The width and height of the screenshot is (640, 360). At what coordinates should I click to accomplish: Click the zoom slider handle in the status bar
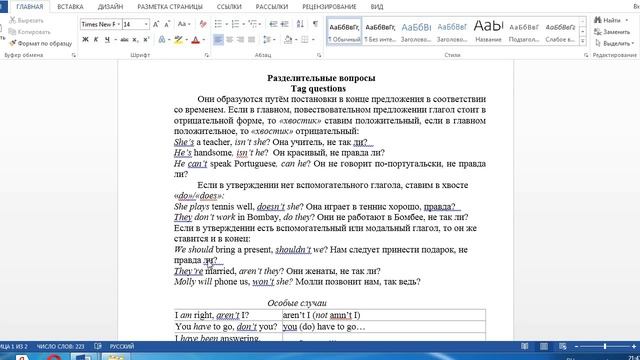pyautogui.click(x=605, y=347)
